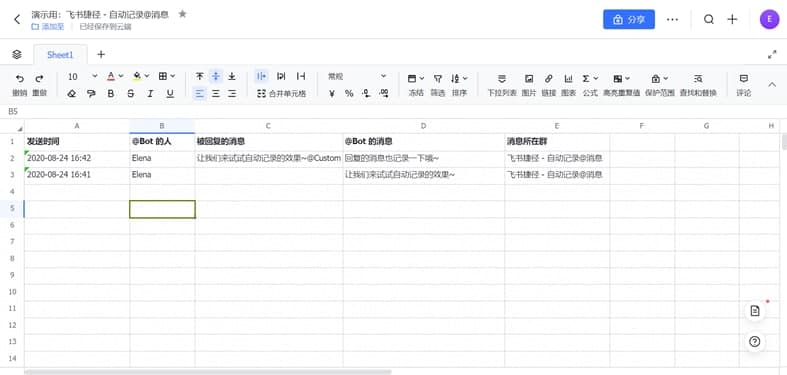Open the search magnifier in header

click(x=709, y=20)
